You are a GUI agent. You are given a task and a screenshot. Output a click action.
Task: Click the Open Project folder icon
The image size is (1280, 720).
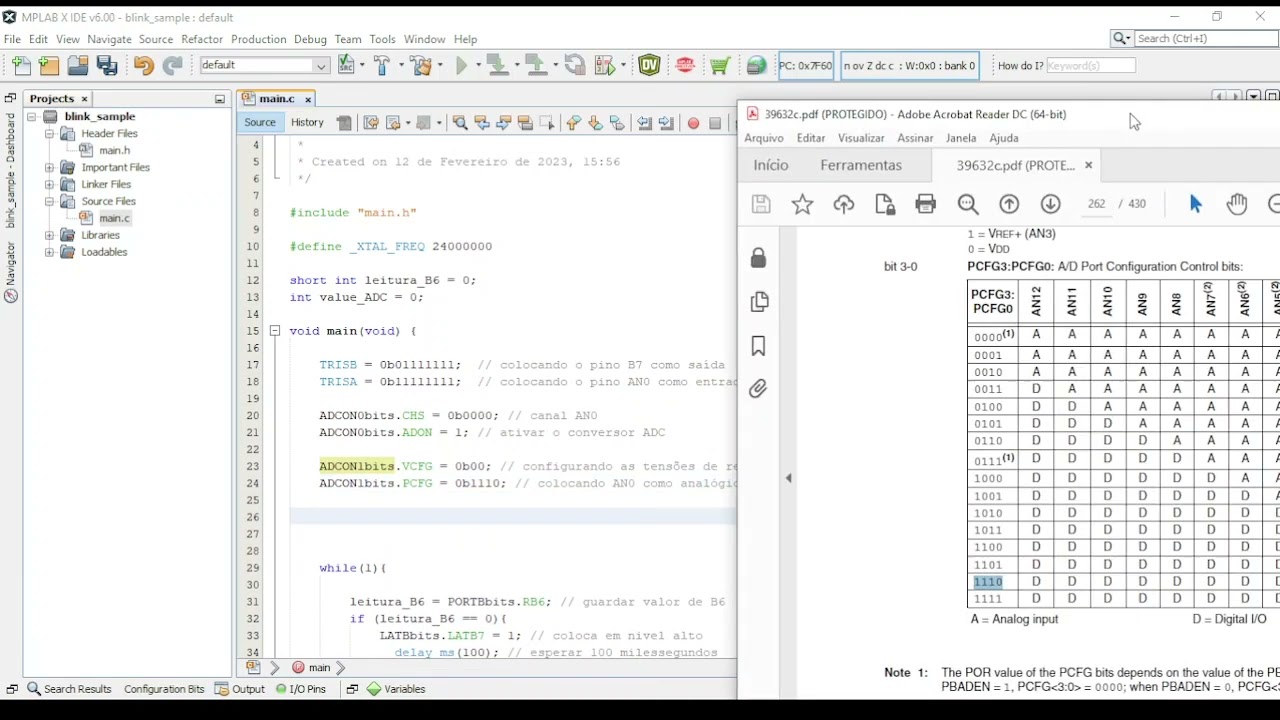coord(78,66)
